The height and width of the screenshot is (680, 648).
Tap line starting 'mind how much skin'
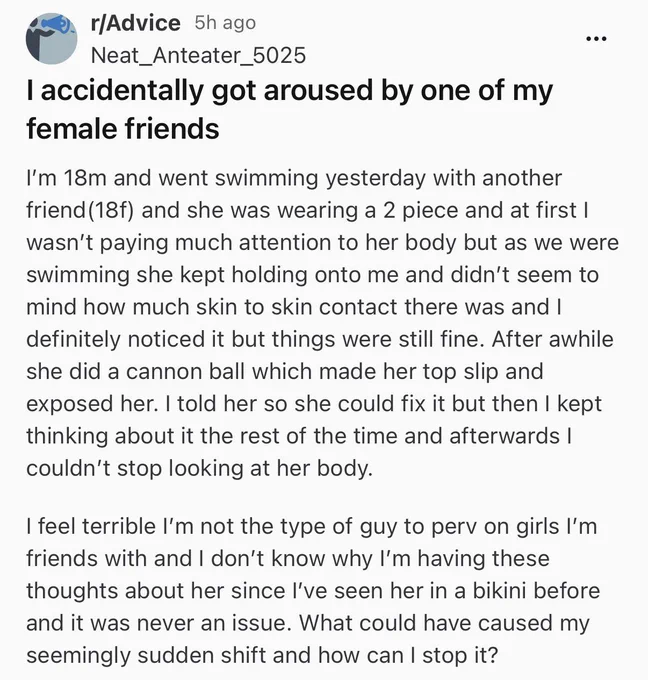tap(294, 307)
